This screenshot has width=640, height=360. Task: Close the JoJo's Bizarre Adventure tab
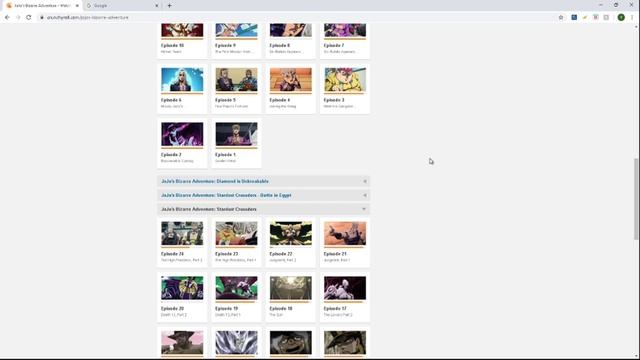point(77,6)
